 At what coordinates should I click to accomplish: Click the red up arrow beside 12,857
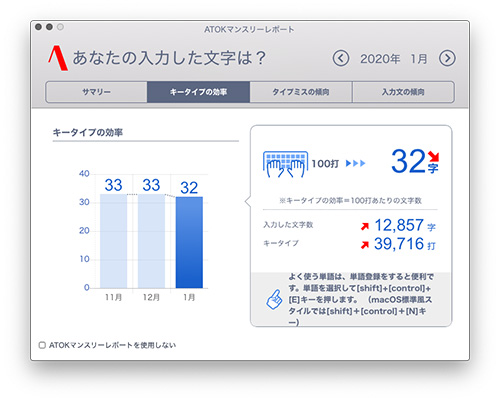(x=365, y=226)
